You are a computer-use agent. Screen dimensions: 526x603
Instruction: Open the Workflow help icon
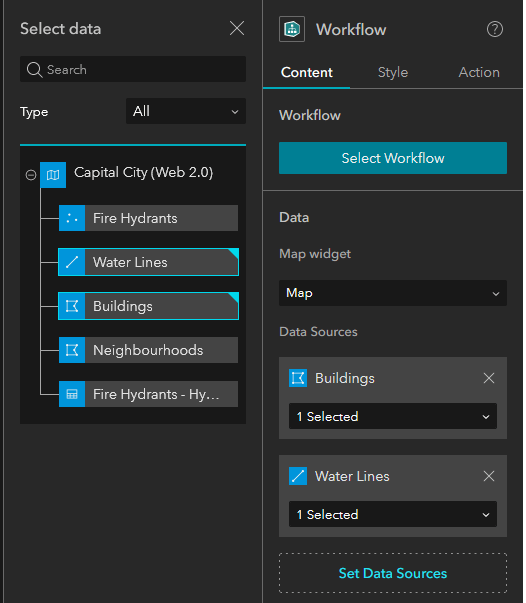(x=495, y=29)
